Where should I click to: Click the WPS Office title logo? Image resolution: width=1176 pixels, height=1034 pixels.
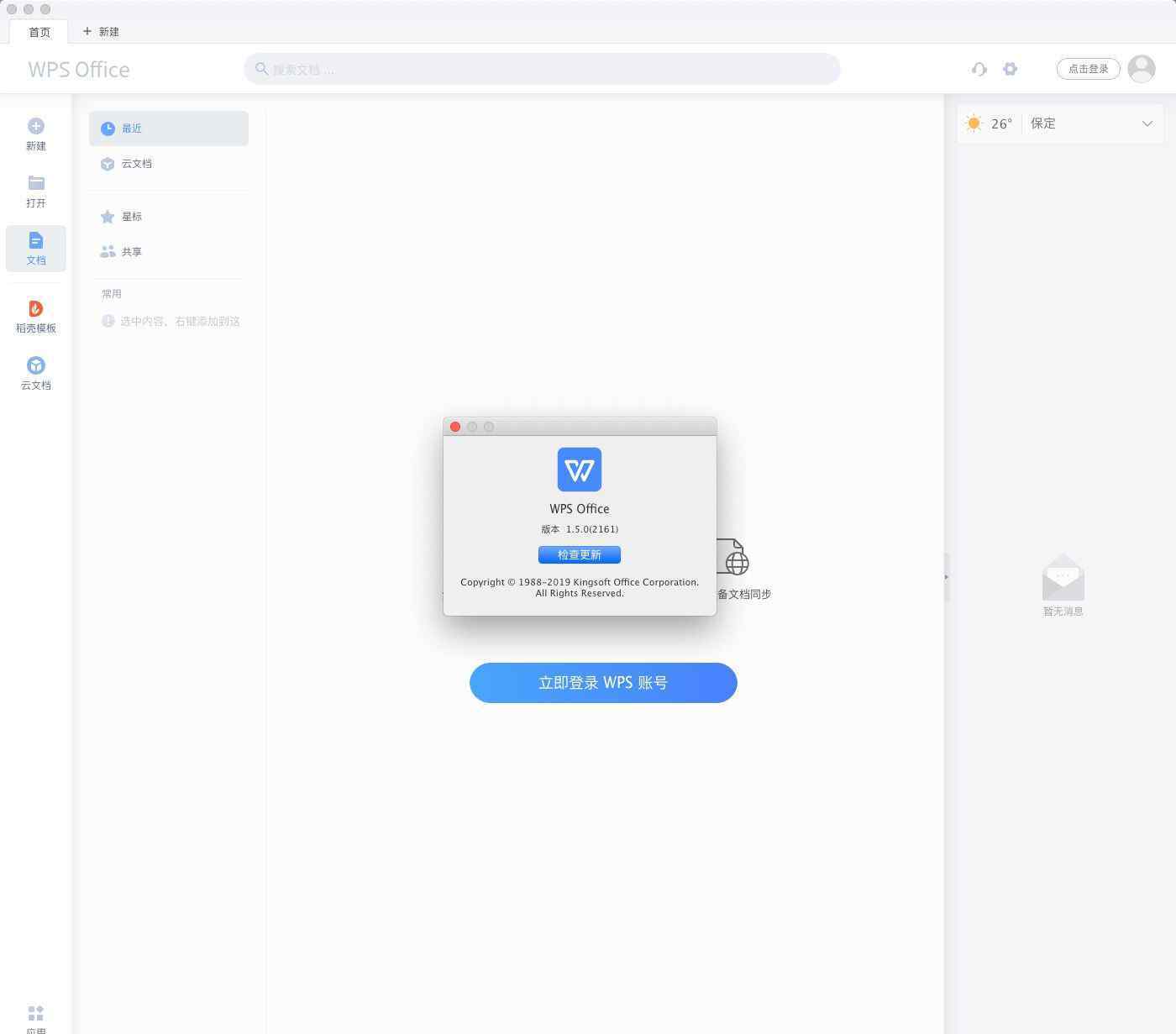[x=79, y=70]
